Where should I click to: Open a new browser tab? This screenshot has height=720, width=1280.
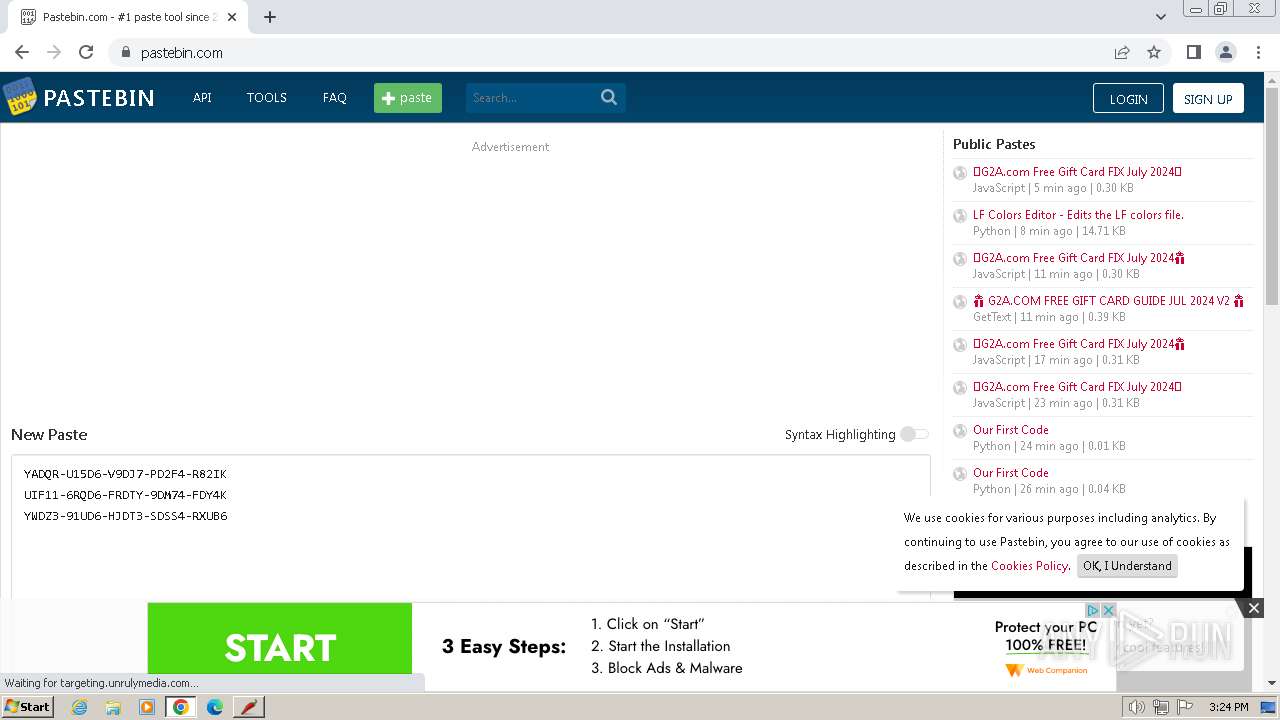[x=270, y=17]
